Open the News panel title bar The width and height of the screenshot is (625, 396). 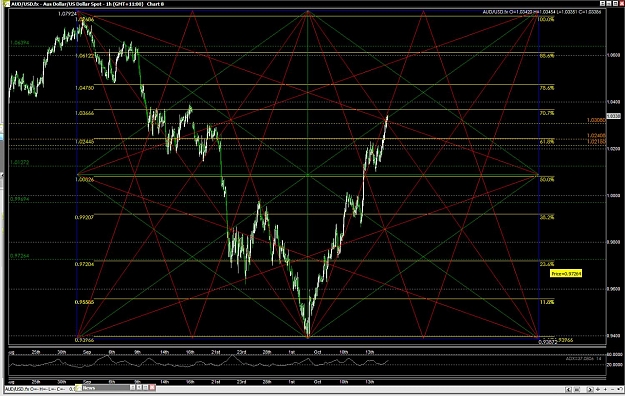pos(115,388)
